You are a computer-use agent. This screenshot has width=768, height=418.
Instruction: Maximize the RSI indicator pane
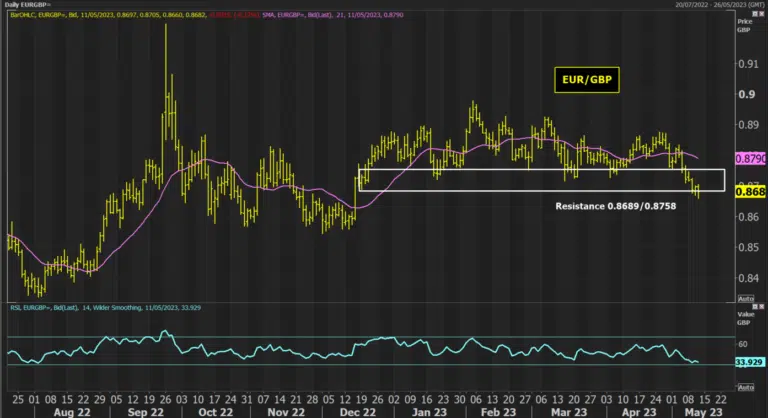[755, 307]
